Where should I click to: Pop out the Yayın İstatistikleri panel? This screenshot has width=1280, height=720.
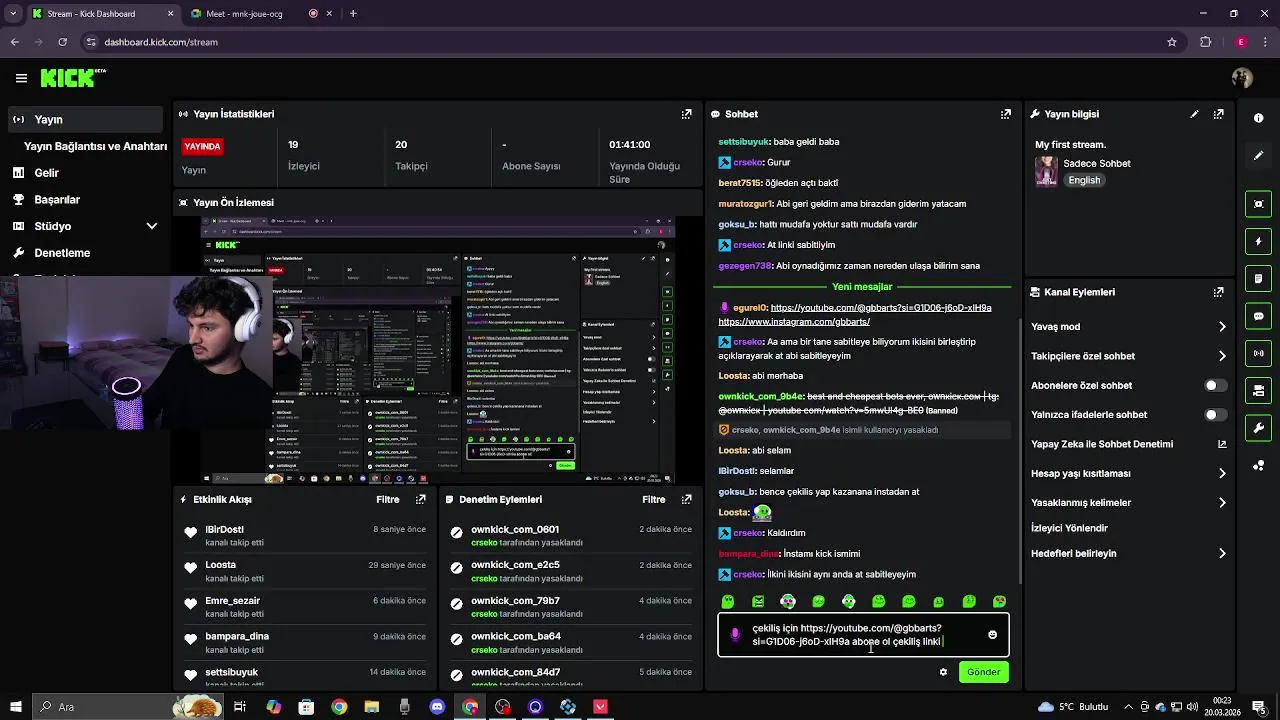[686, 114]
